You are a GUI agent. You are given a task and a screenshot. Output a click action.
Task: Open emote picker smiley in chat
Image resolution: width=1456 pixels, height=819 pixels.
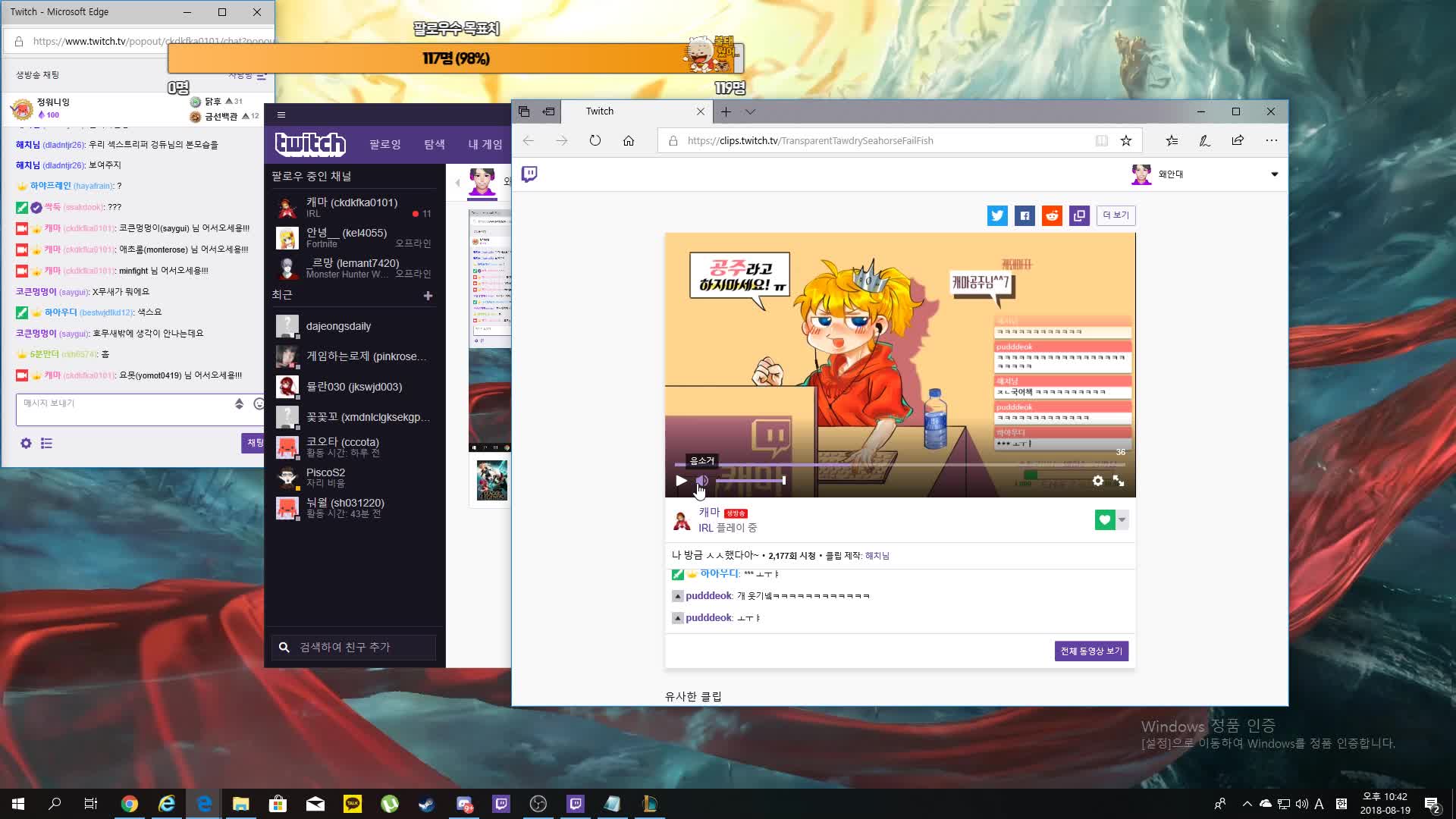tap(259, 404)
